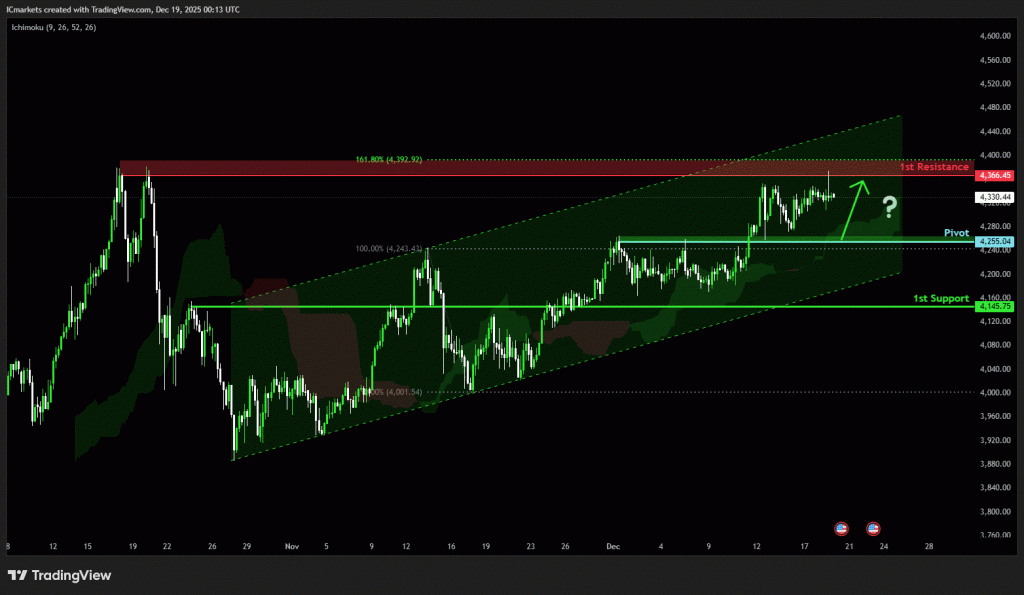Click the red resistance zone rectangle
Viewport: 1024px width, 595px height.
pyautogui.click(x=500, y=168)
